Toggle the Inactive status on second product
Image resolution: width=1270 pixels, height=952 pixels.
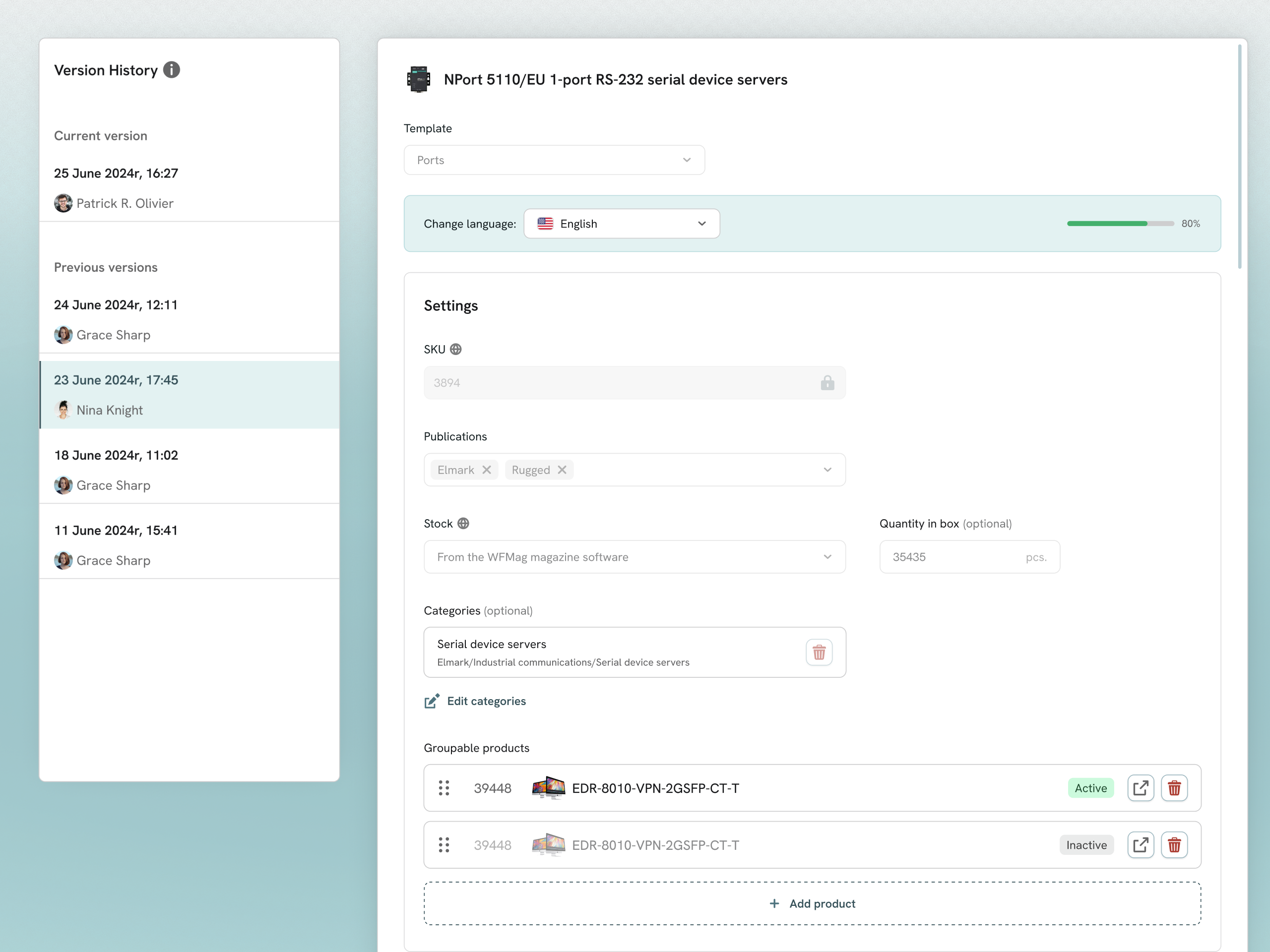(1086, 844)
